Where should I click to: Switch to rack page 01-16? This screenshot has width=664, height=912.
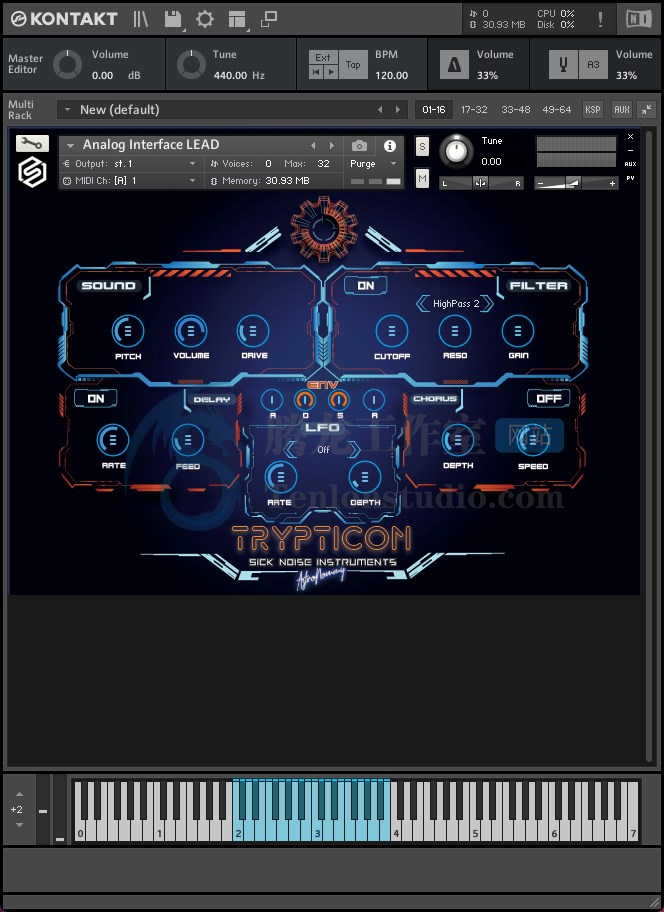click(434, 109)
